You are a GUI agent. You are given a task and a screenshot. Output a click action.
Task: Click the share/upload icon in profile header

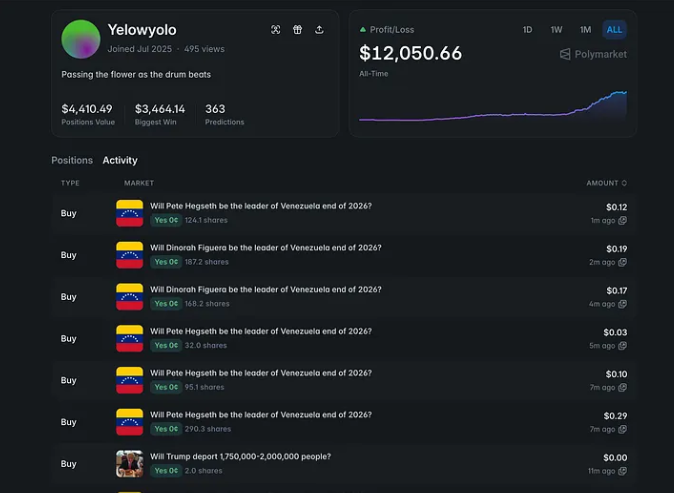click(319, 30)
